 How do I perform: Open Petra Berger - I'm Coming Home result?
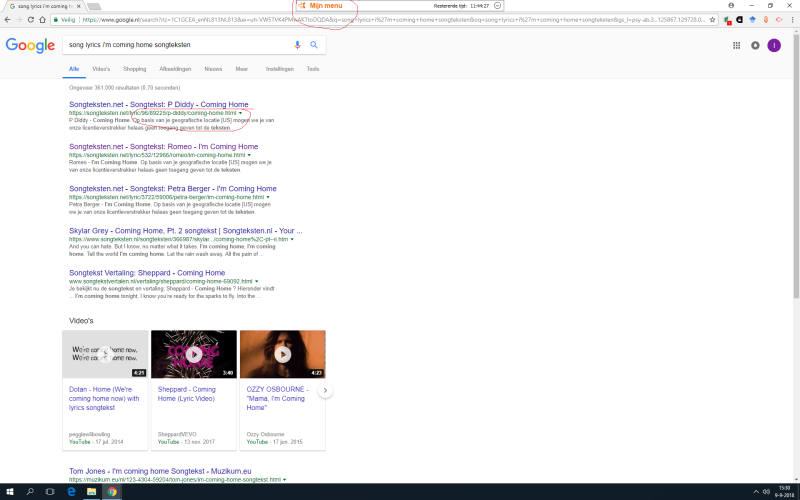tap(172, 189)
